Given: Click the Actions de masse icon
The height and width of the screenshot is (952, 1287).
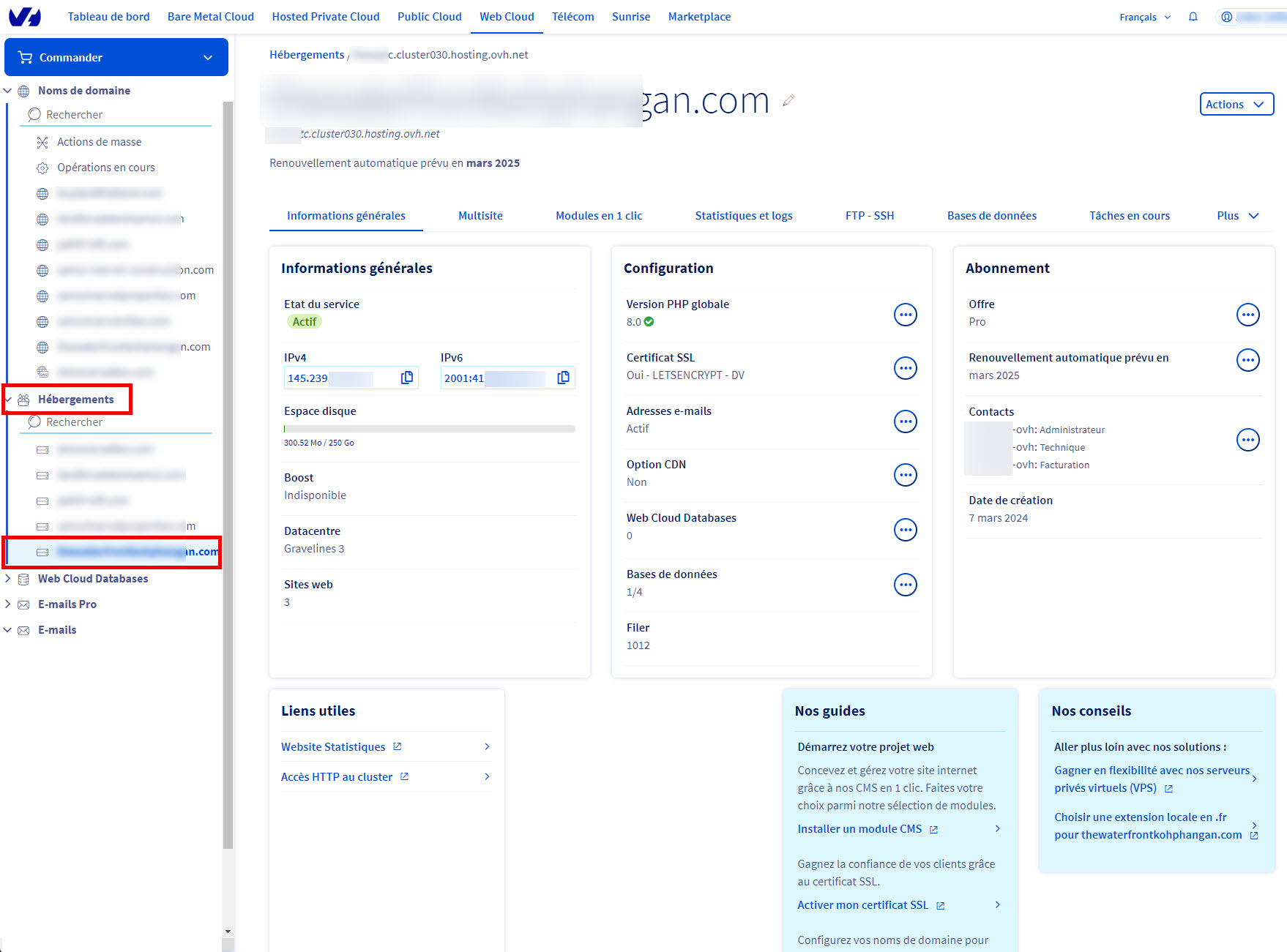Looking at the screenshot, I should click(x=42, y=142).
